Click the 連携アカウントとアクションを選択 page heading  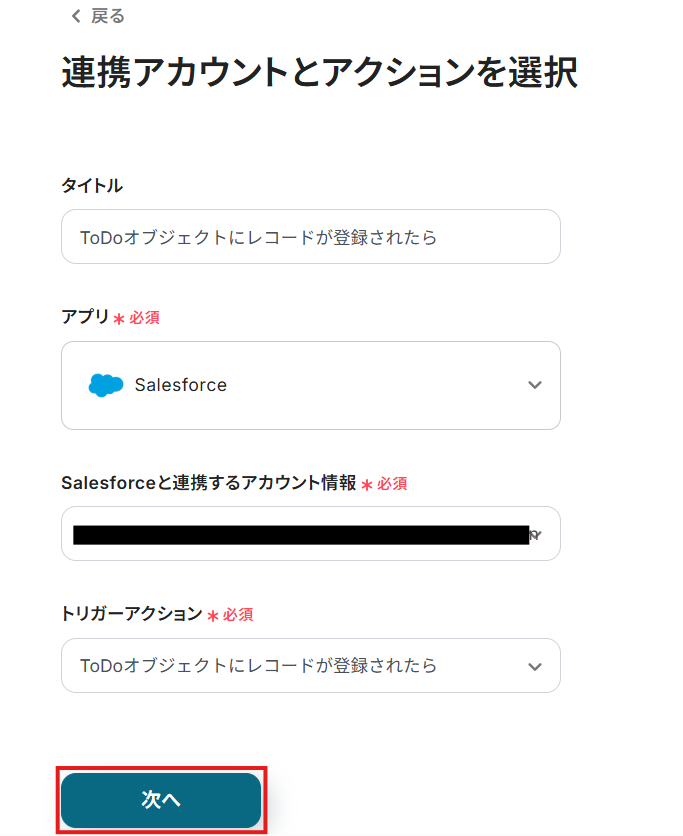[x=319, y=74]
